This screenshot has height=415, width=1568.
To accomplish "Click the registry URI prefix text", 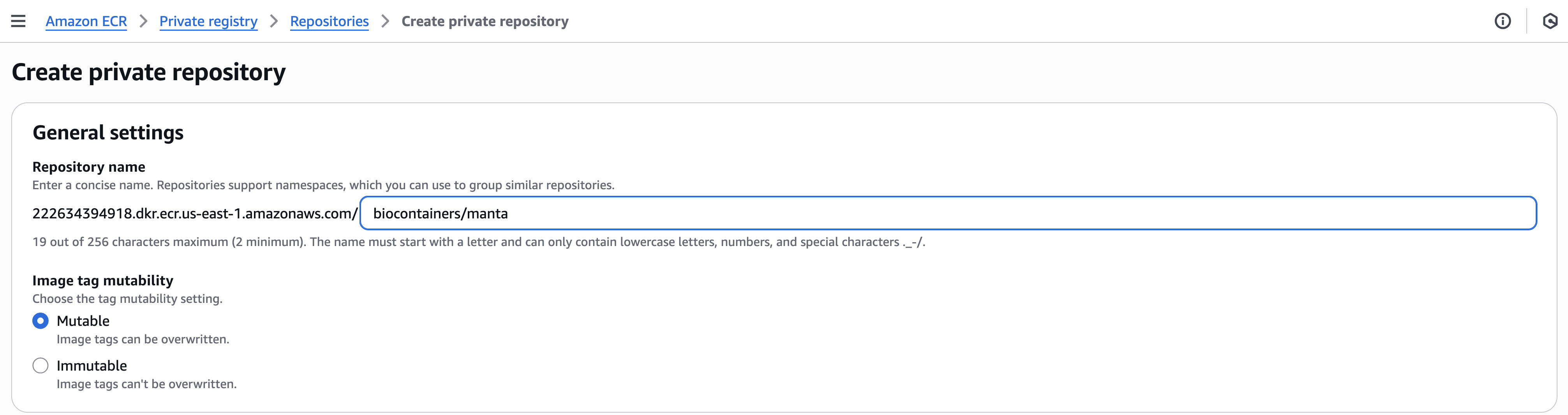I will click(195, 214).
